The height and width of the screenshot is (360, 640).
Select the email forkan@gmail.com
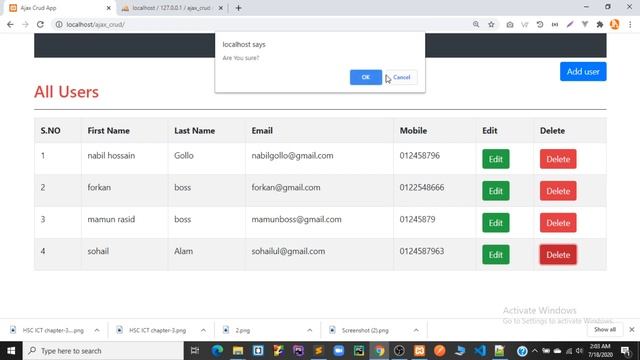click(286, 187)
